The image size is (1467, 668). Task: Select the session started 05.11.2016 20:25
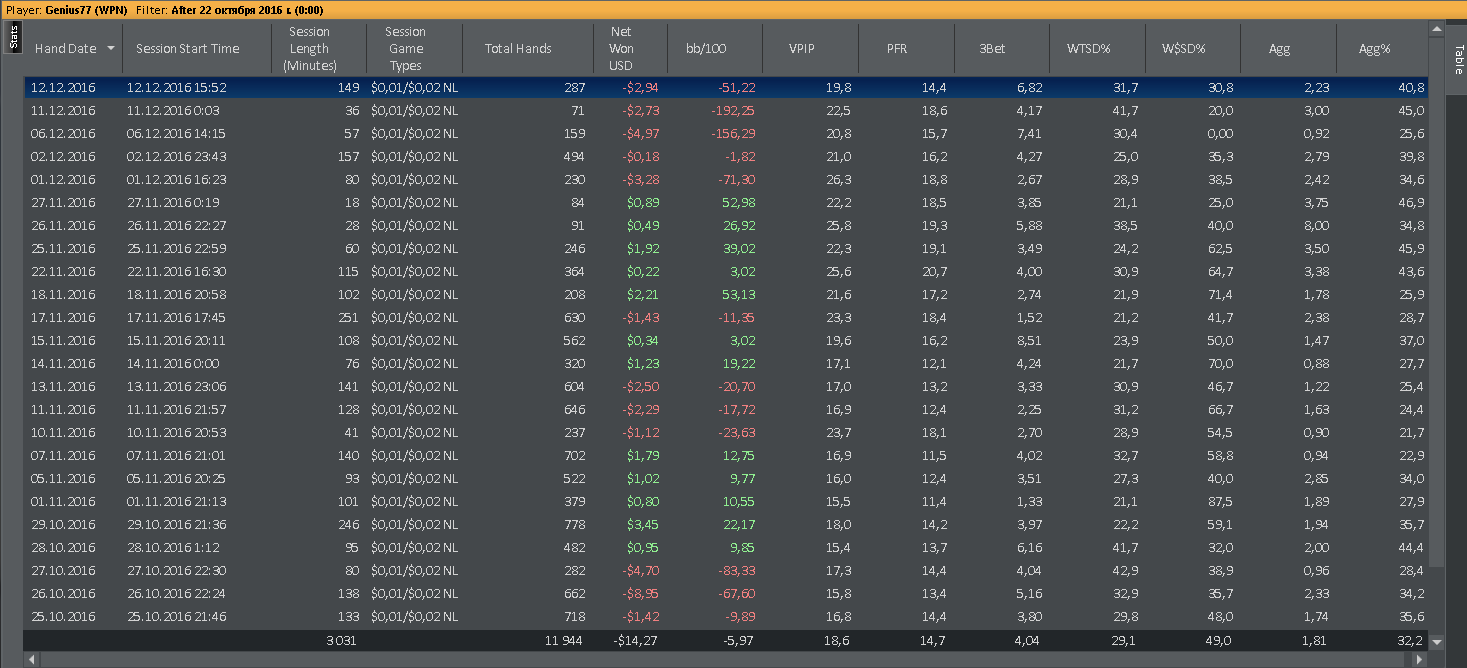(726, 479)
